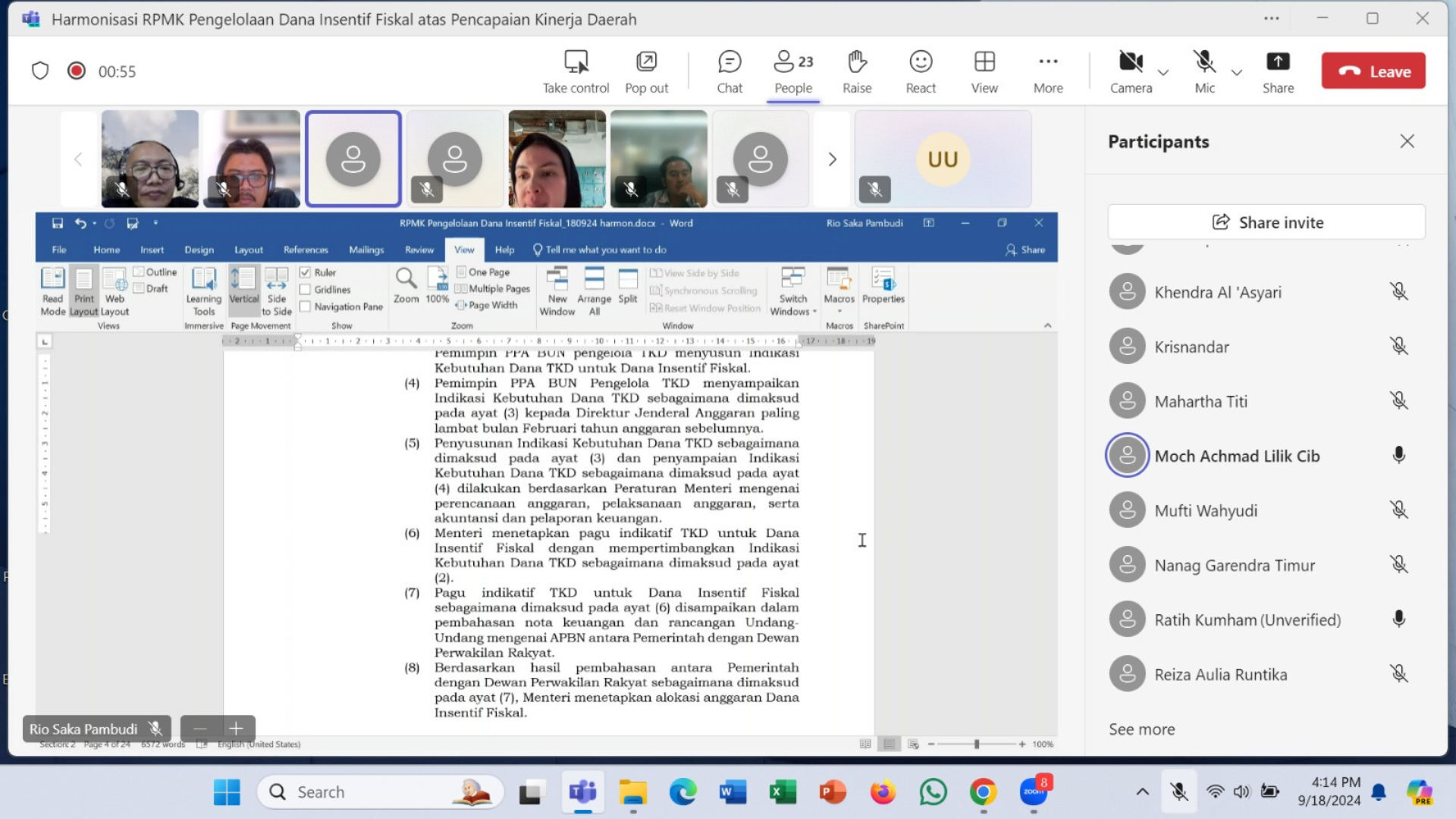Toggle the Outline view option
The height and width of the screenshot is (819, 1456).
pyautogui.click(x=155, y=271)
